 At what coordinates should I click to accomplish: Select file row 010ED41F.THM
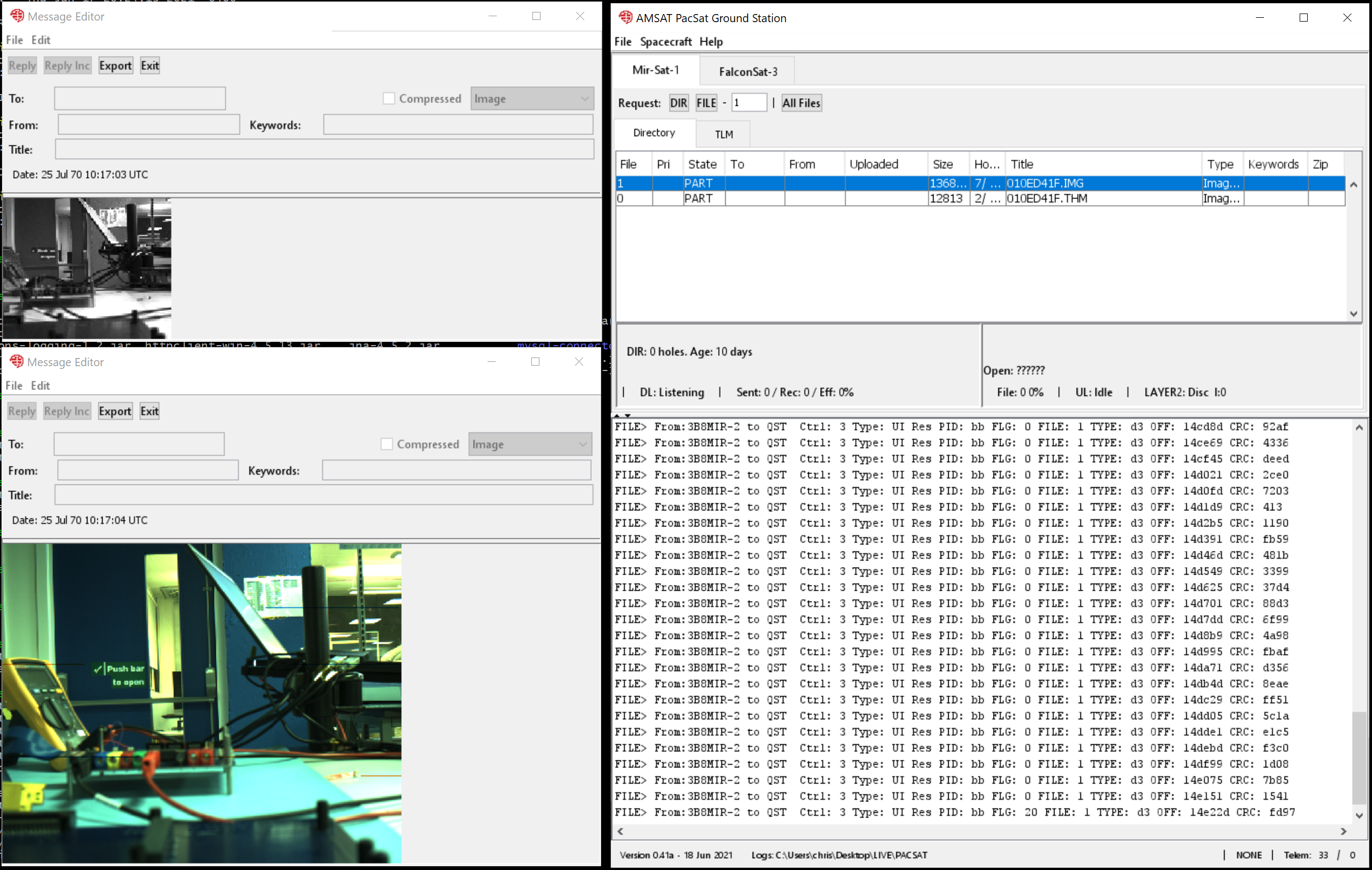coord(1046,198)
